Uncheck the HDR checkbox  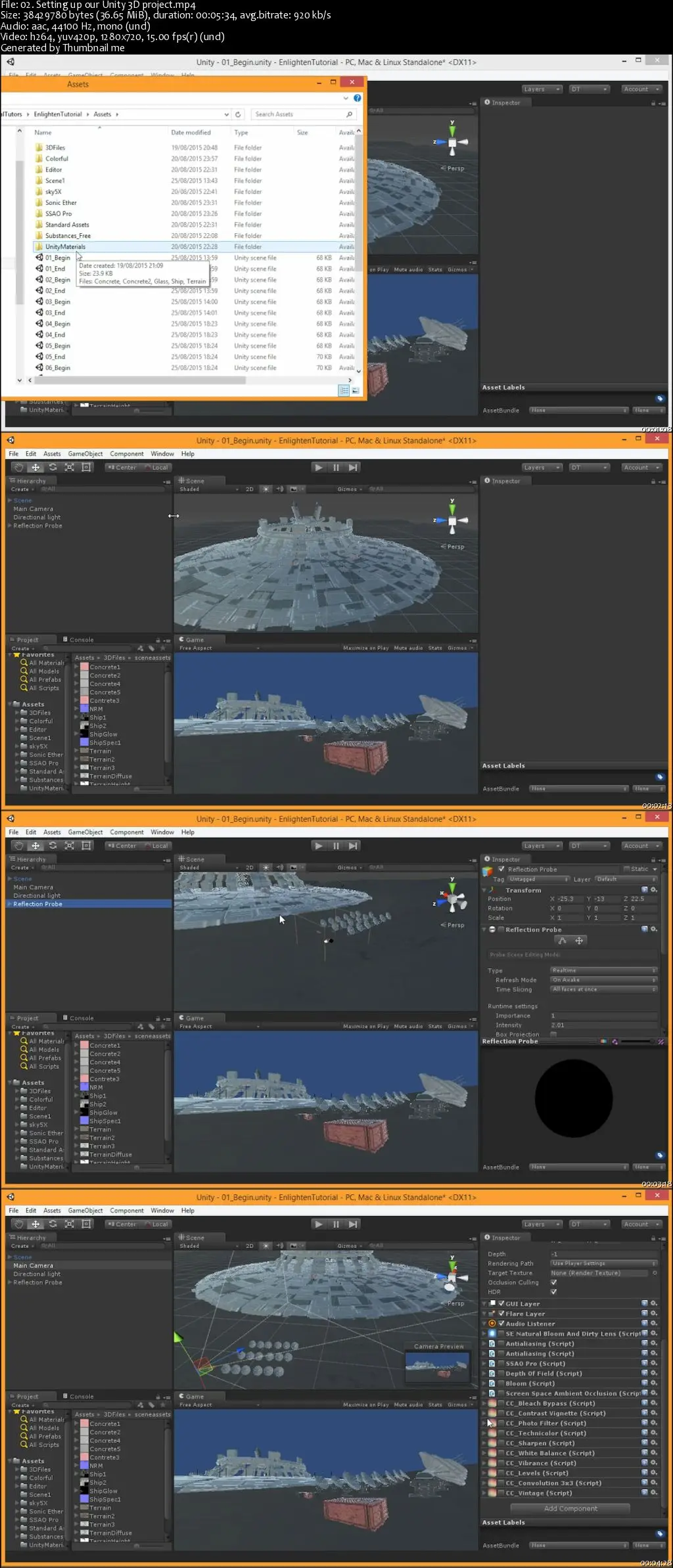click(553, 1291)
